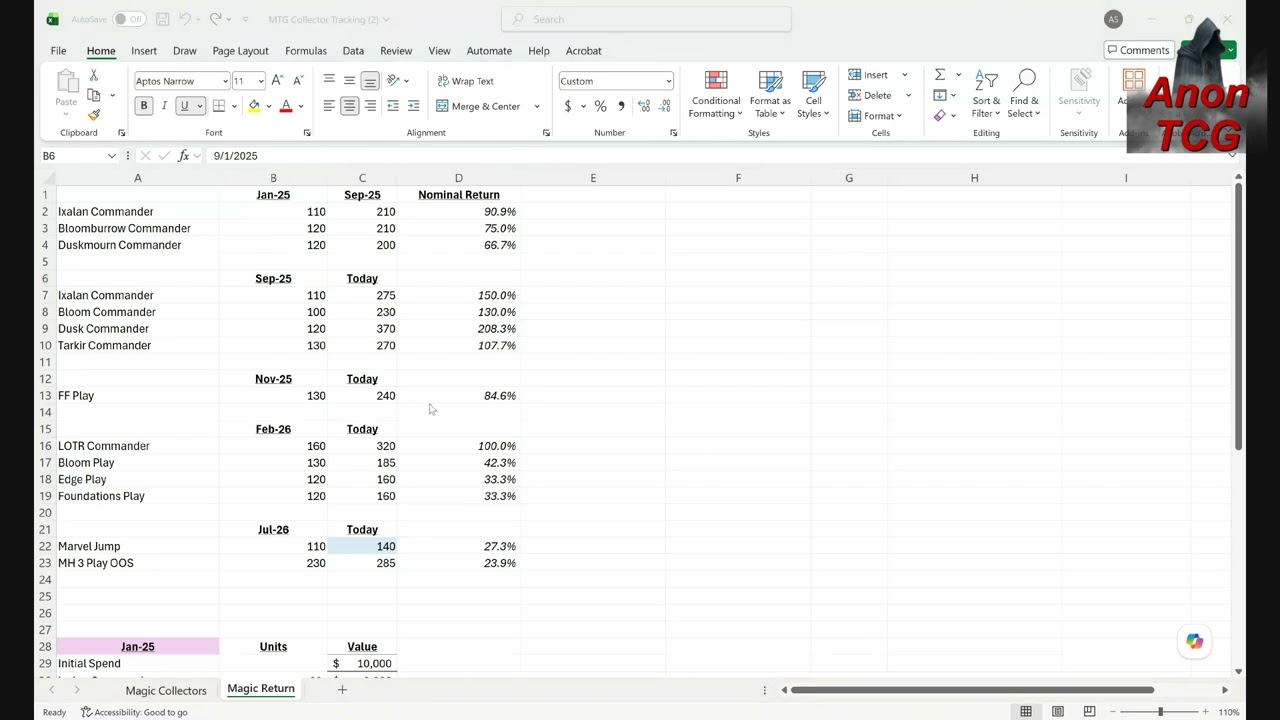Screen dimensions: 1280x720
Task: Adjust the zoom slider handle
Action: click(x=1160, y=712)
